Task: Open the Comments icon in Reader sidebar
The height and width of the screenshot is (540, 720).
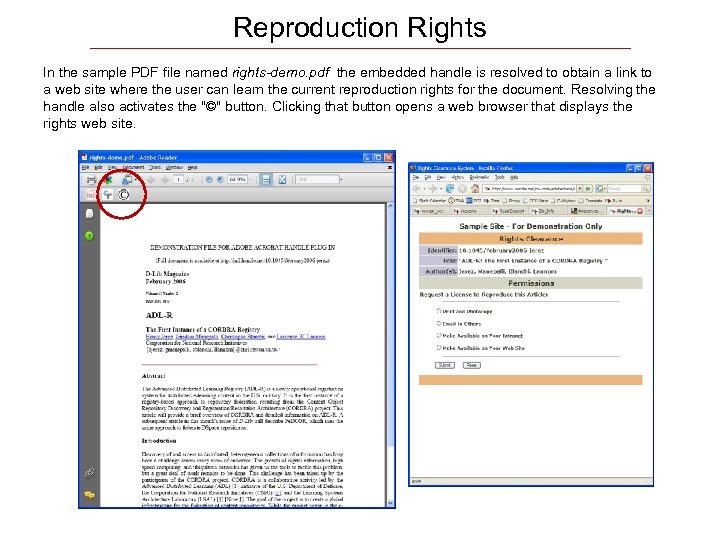Action: click(90, 495)
